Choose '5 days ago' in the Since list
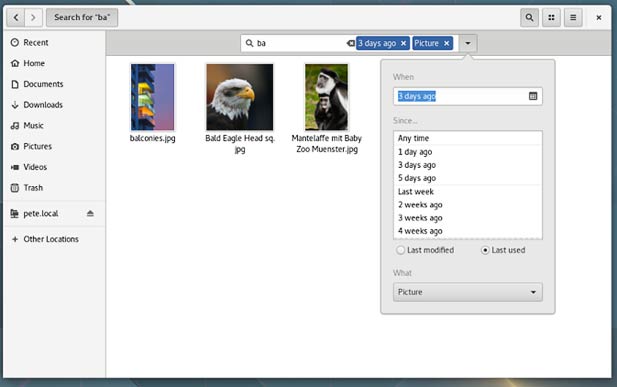The image size is (617, 387). pyautogui.click(x=467, y=178)
